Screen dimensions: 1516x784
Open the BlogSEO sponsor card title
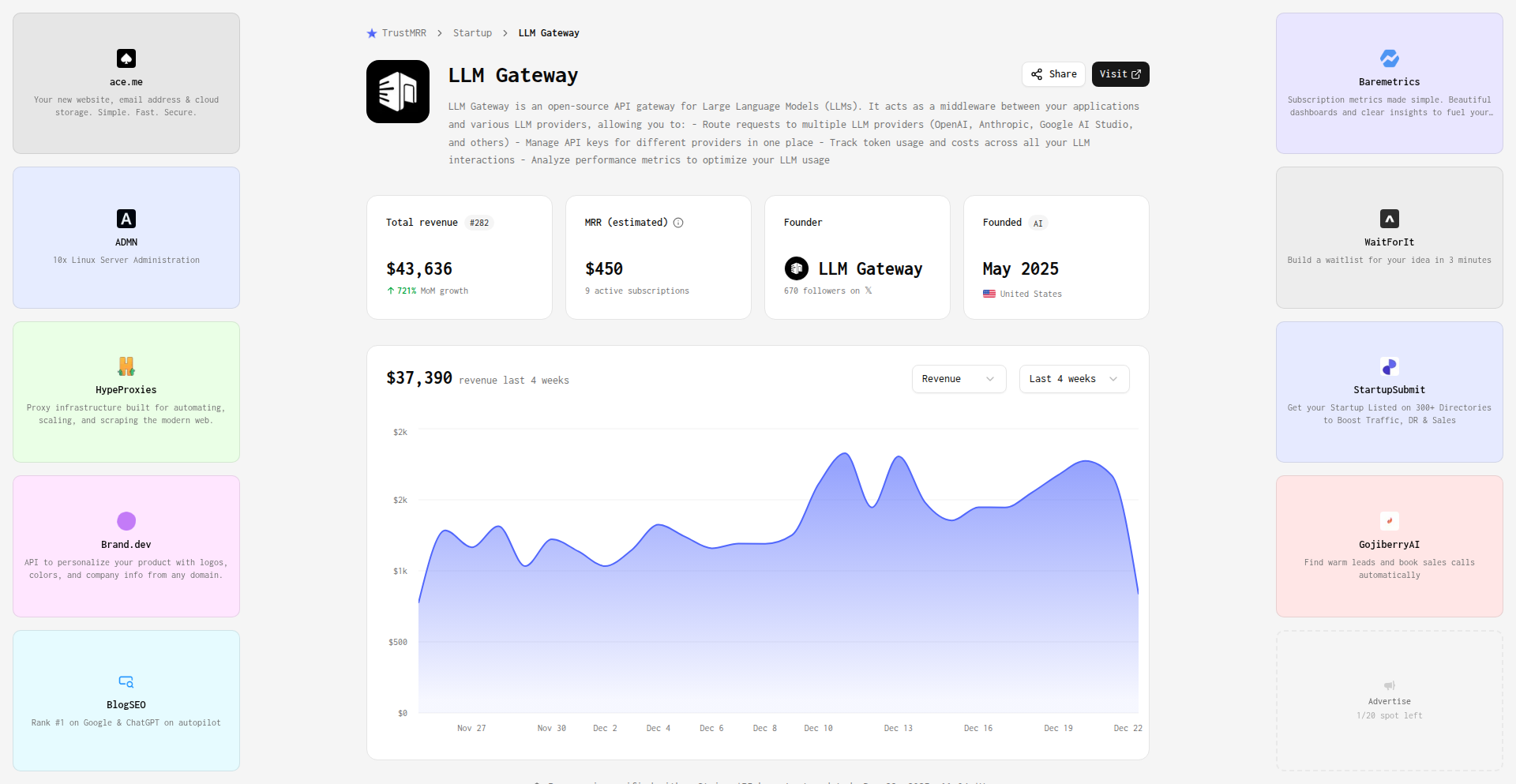(x=126, y=705)
